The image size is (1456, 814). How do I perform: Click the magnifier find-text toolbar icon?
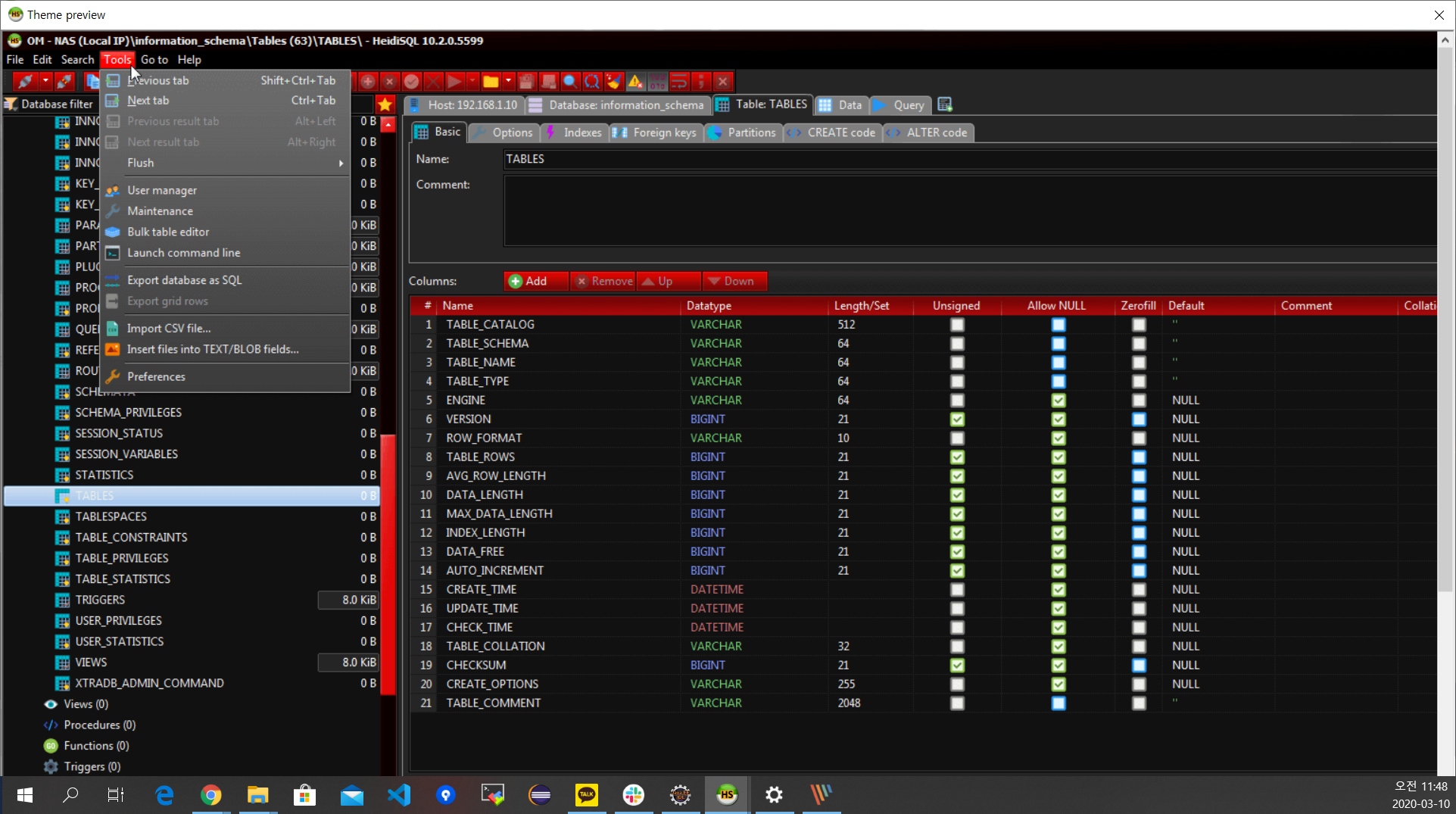(x=570, y=81)
